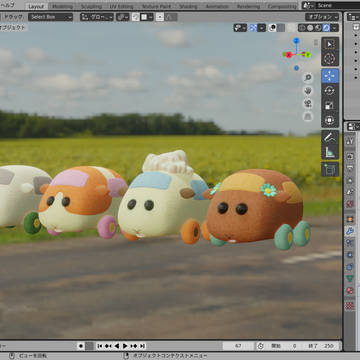The image size is (360, 360).
Task: Click current frame field showing 67
Action: tap(238, 346)
